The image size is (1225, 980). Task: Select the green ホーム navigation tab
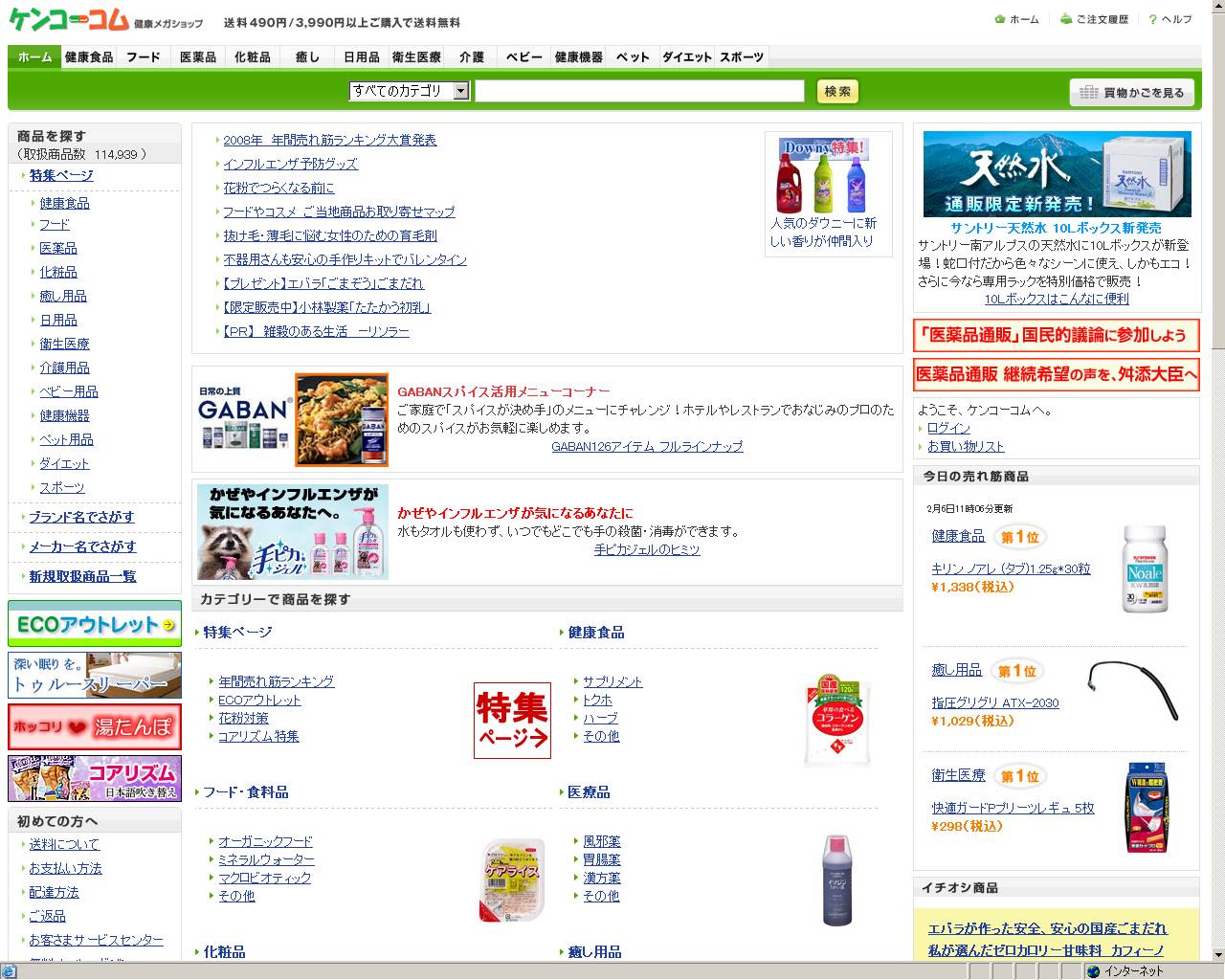click(x=34, y=57)
